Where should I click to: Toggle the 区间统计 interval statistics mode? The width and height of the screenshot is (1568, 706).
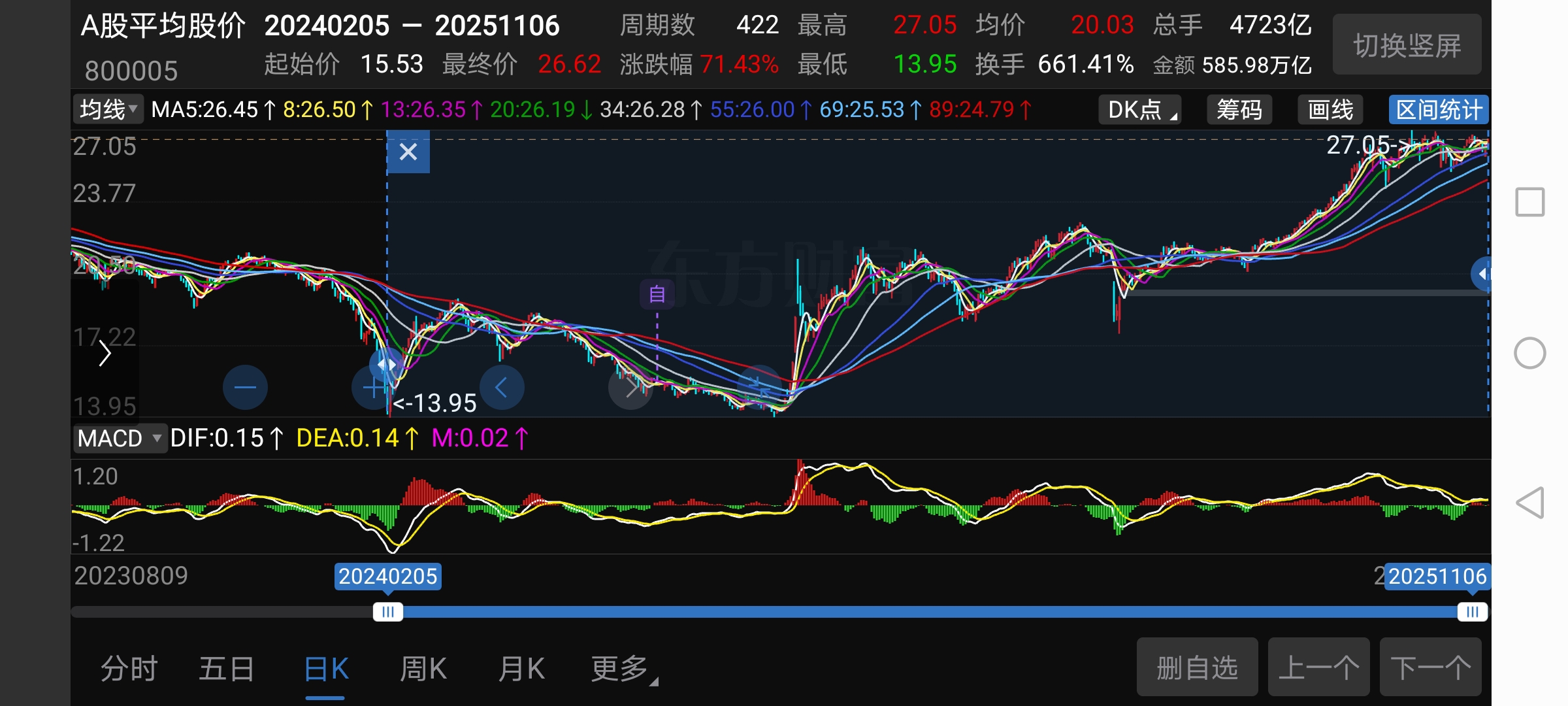pos(1438,110)
